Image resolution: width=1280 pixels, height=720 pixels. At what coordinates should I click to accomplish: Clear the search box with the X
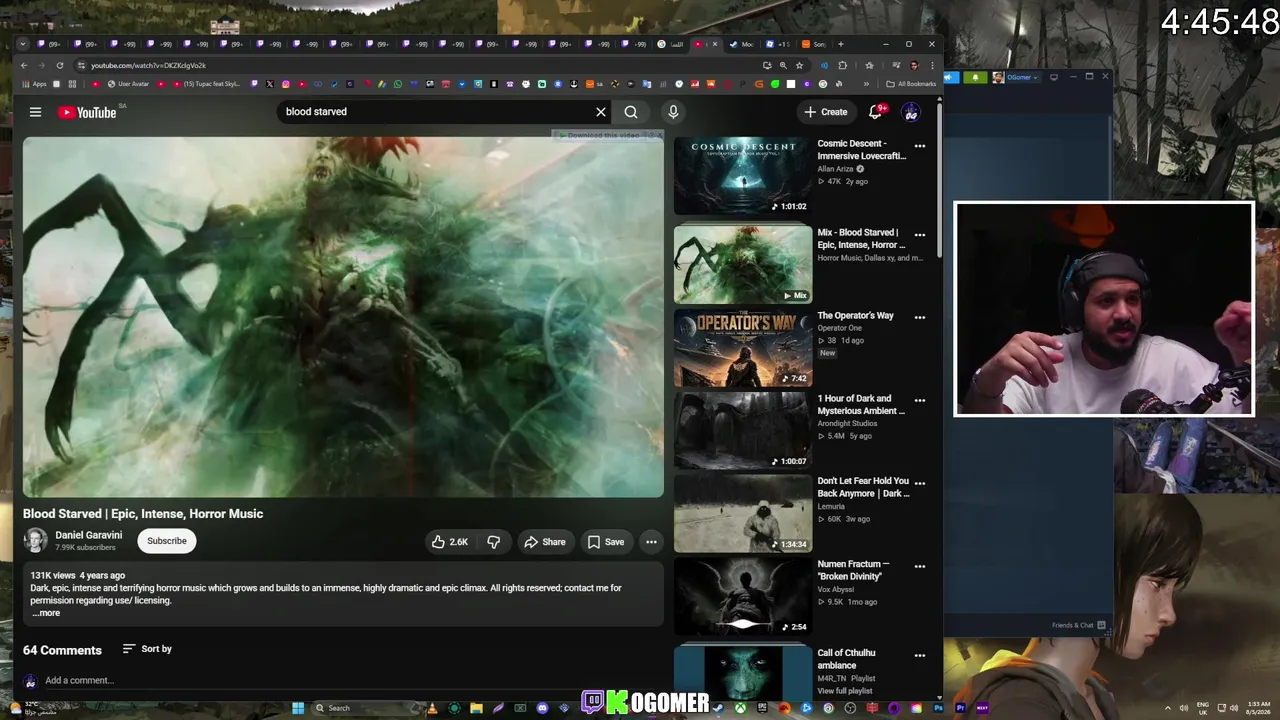[601, 112]
